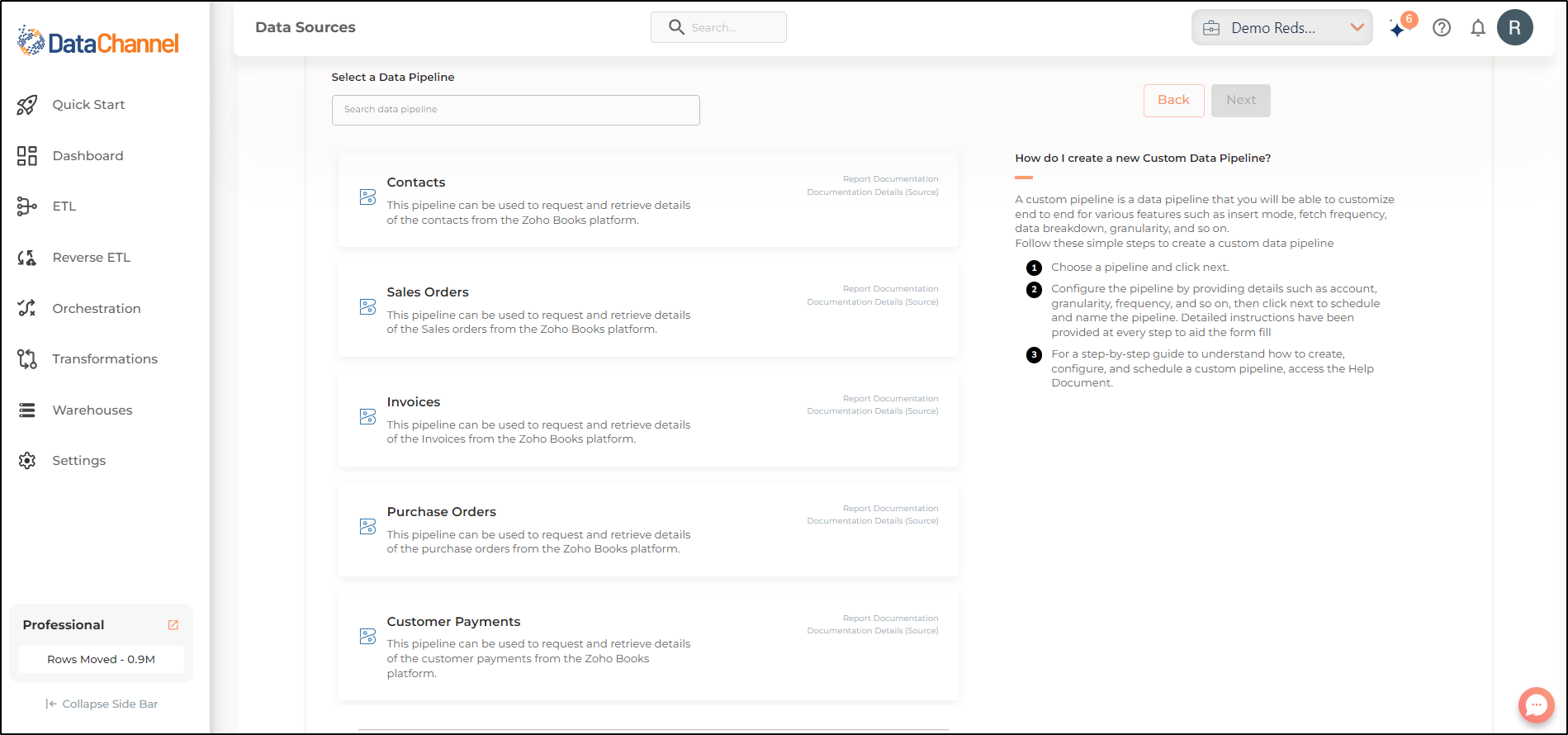The height and width of the screenshot is (735, 1568).
Task: Open Quick Start rocket icon
Action: pos(27,105)
